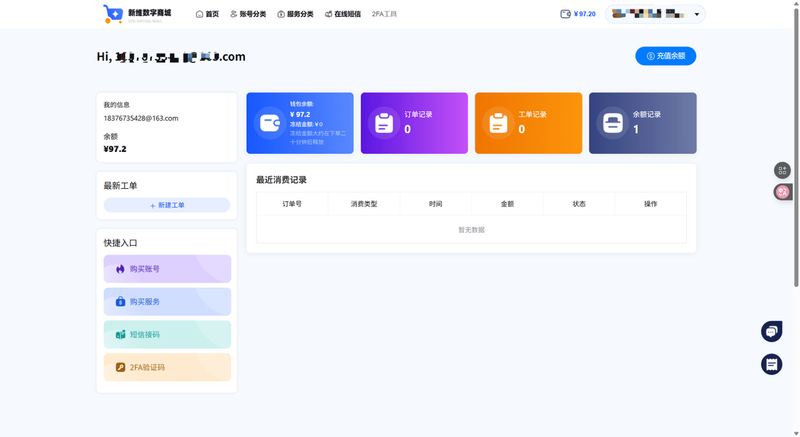
Task: Open the 首页 home menu item
Action: 207,14
